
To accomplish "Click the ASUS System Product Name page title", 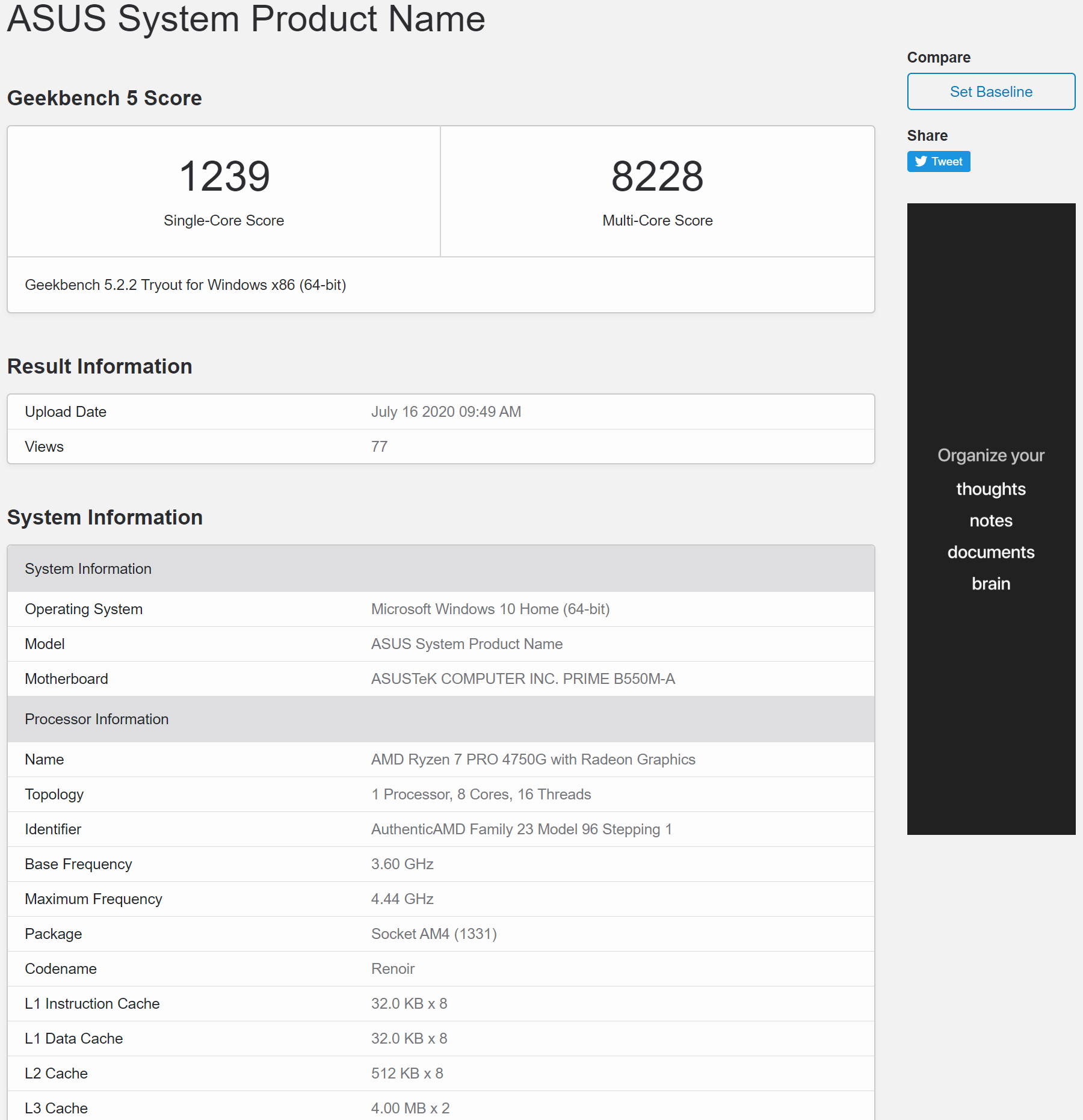I will point(246,19).
